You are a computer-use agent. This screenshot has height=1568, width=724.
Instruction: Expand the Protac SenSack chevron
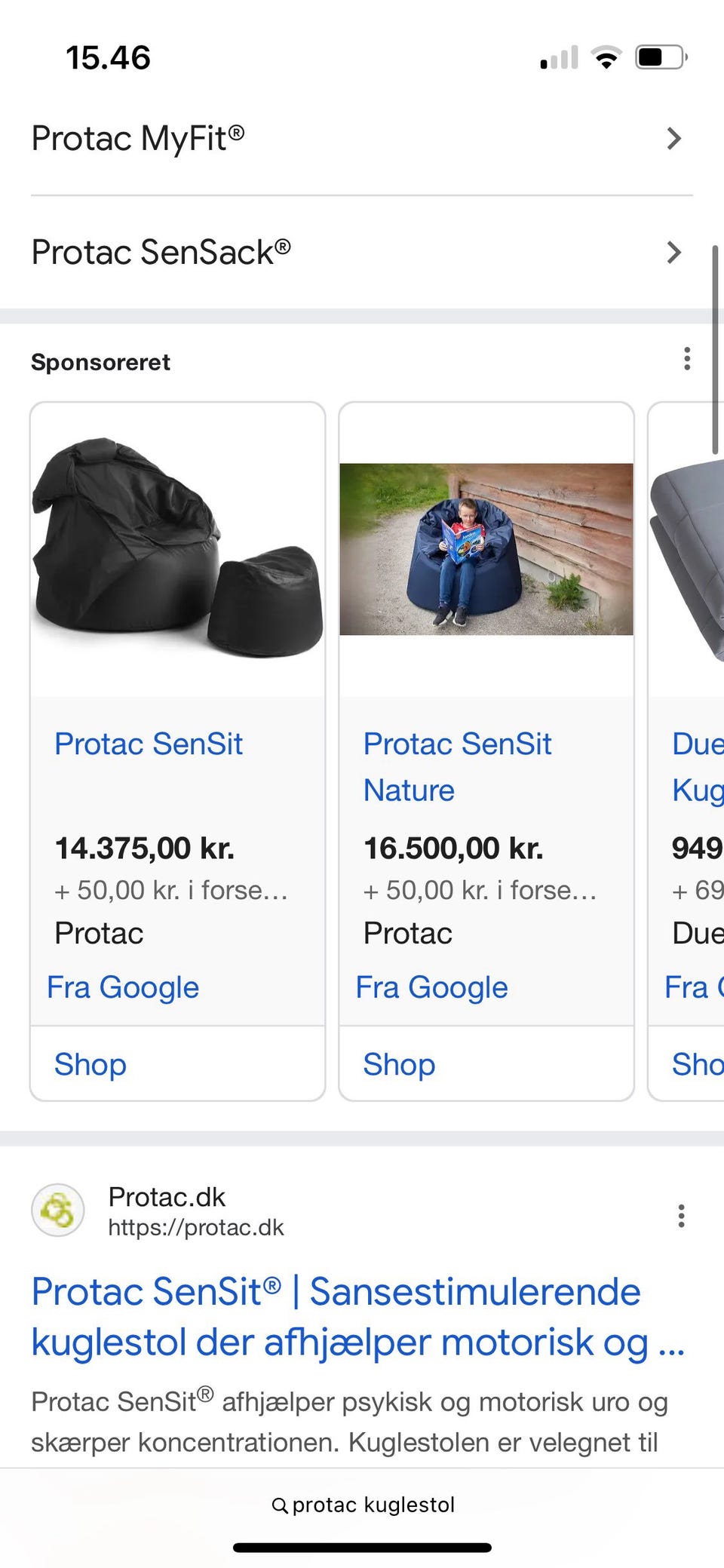click(673, 252)
